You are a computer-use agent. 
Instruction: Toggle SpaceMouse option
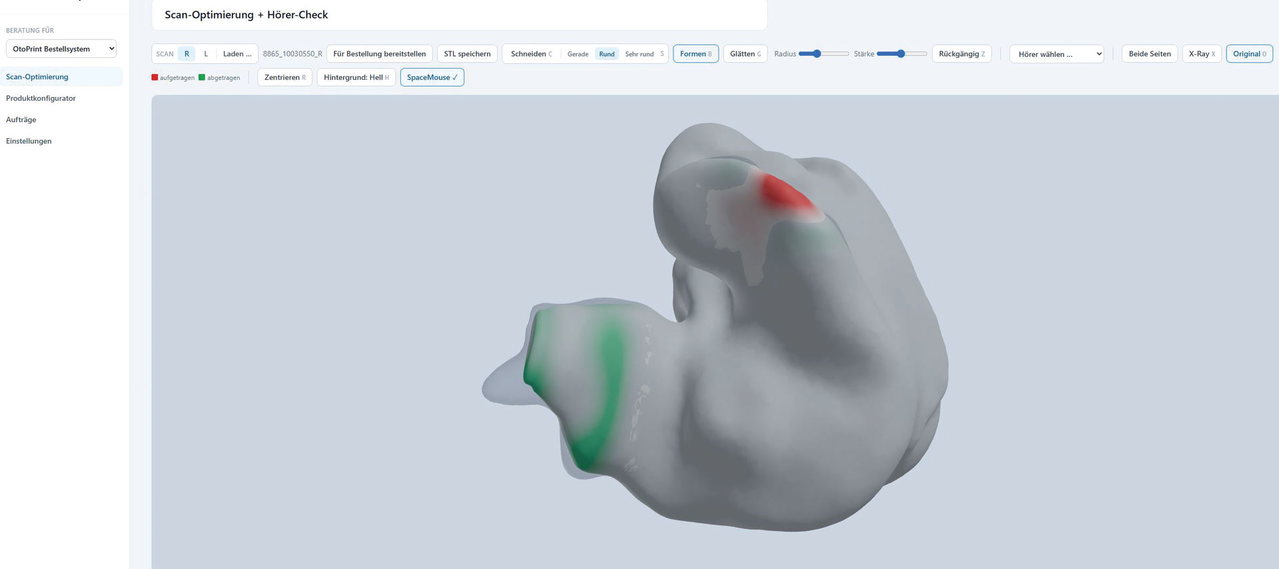[x=432, y=77]
